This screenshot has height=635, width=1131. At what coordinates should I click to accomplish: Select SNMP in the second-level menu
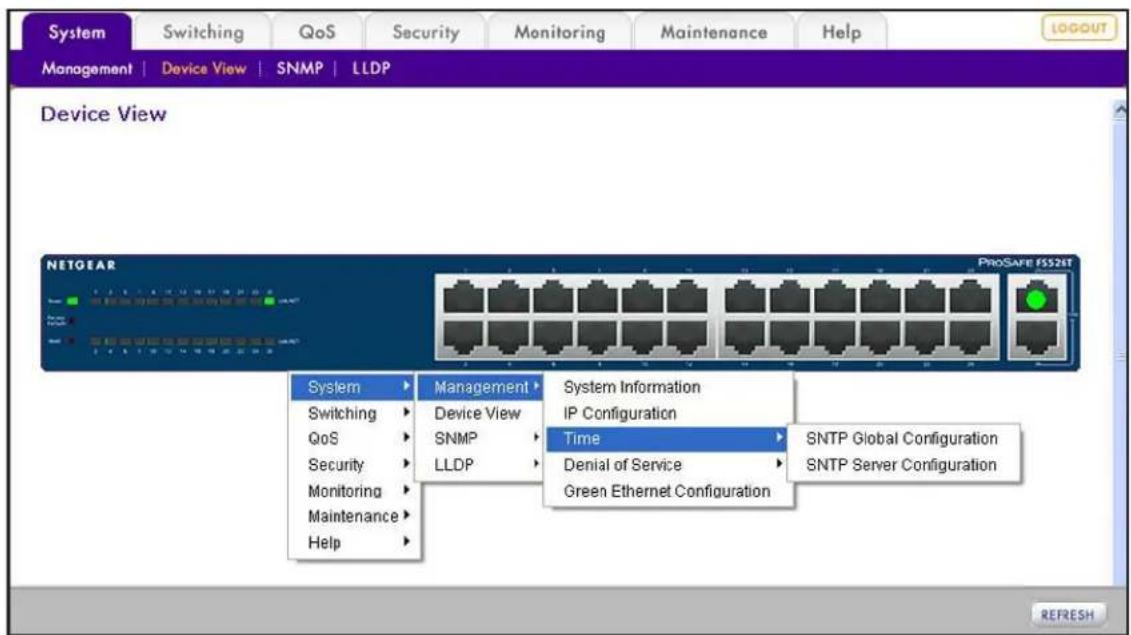pyautogui.click(x=480, y=439)
